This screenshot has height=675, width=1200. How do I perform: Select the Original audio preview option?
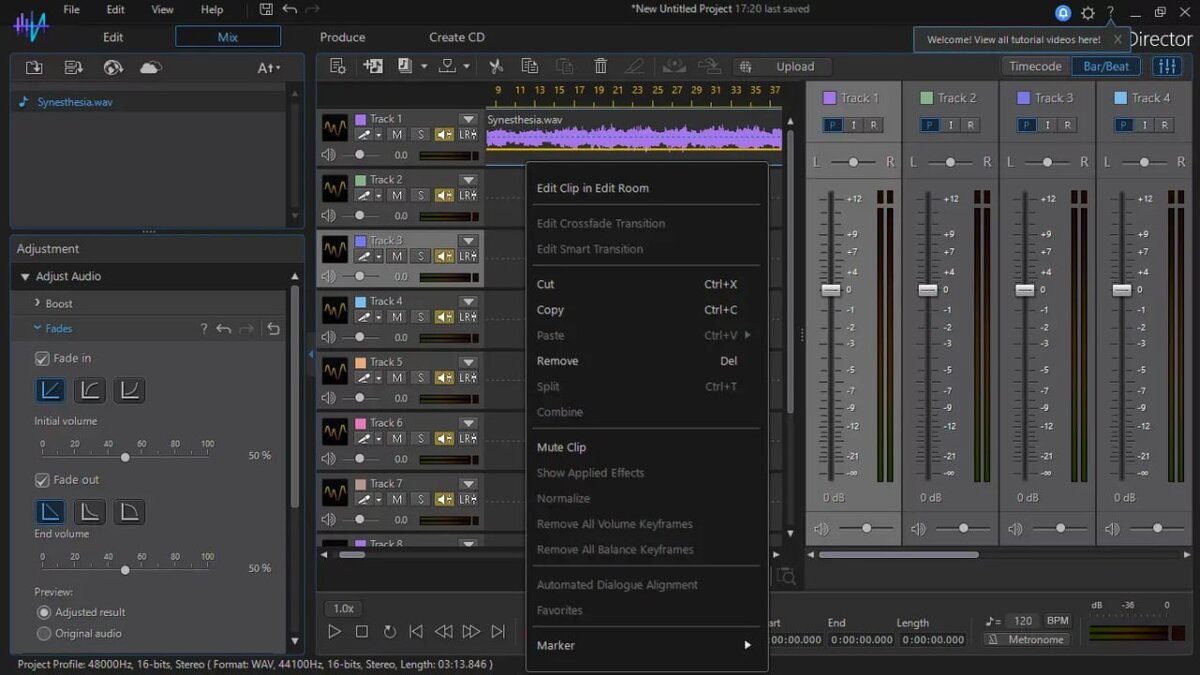(43, 633)
